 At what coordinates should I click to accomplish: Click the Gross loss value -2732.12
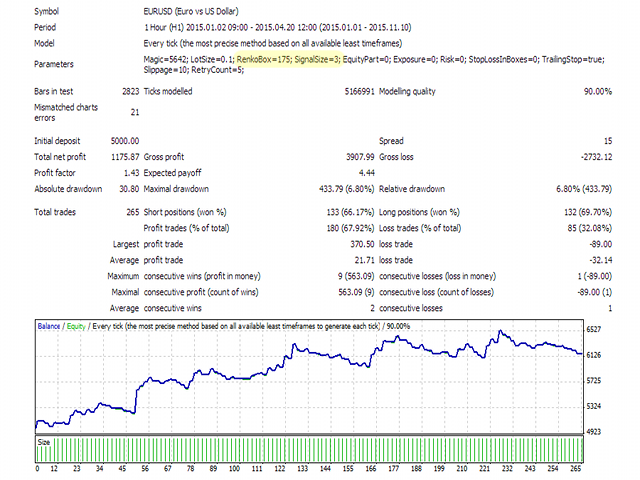tap(590, 157)
